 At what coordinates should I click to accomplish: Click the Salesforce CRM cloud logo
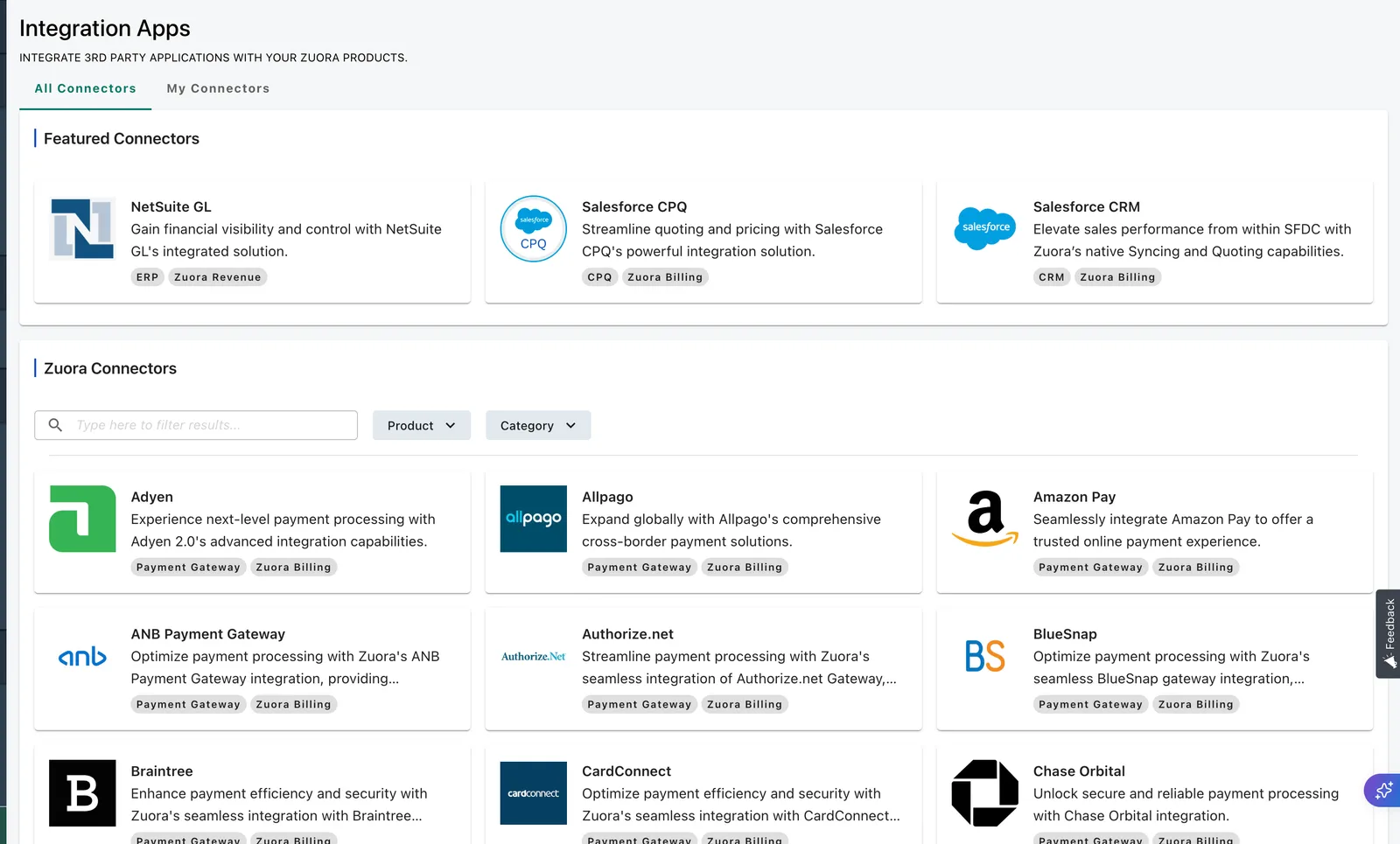coord(985,228)
